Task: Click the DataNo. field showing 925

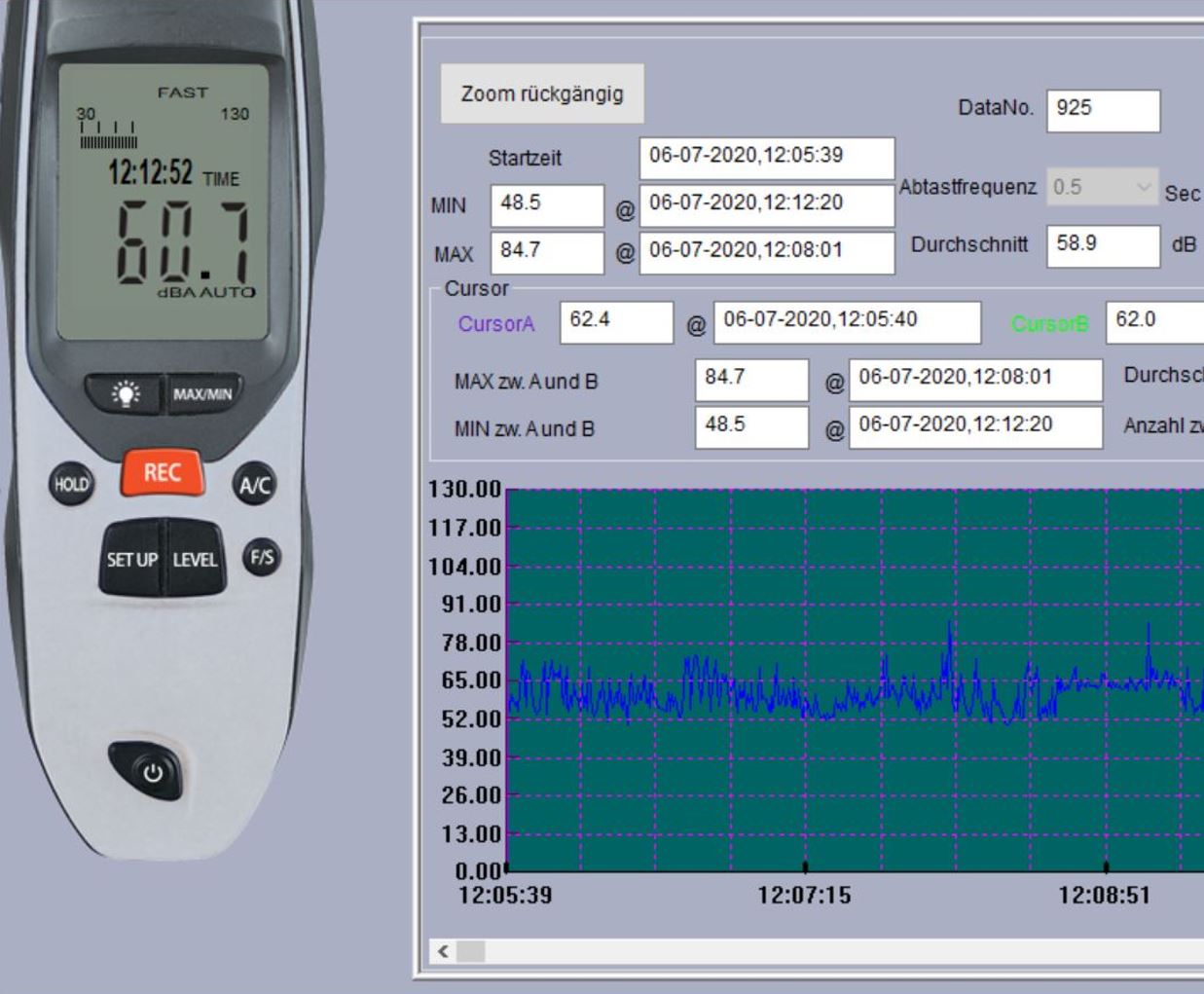Action: [x=1103, y=110]
